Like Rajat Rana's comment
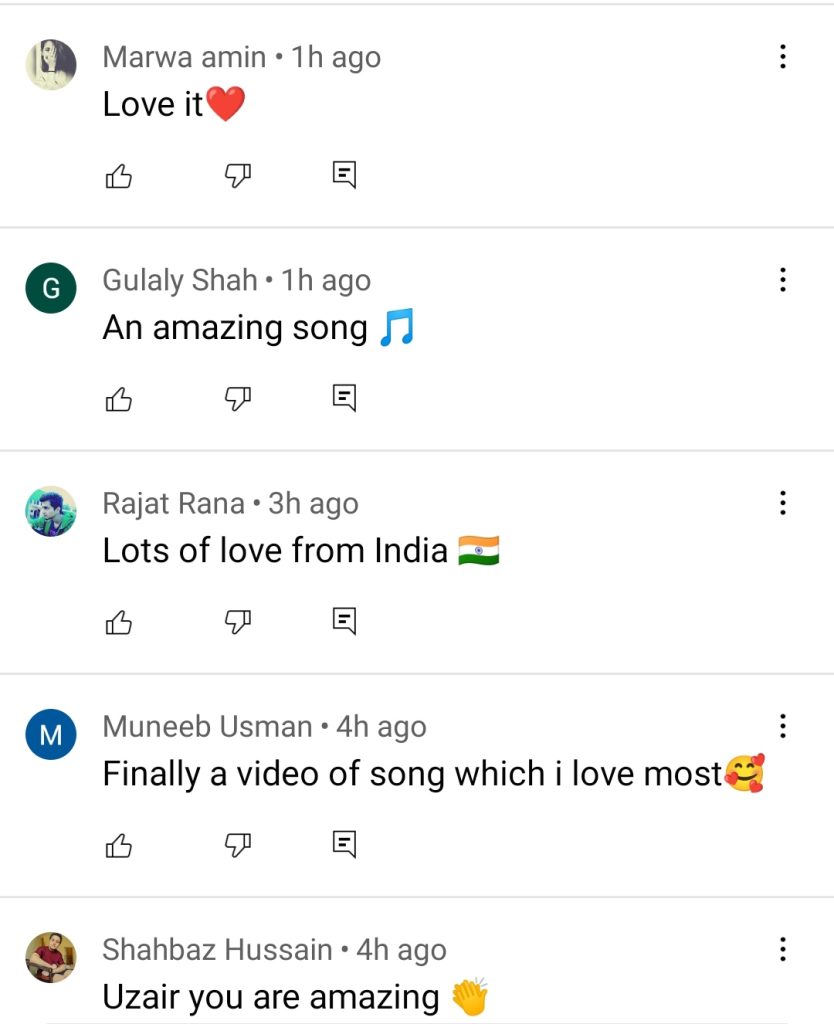This screenshot has height=1024, width=834. tap(119, 622)
